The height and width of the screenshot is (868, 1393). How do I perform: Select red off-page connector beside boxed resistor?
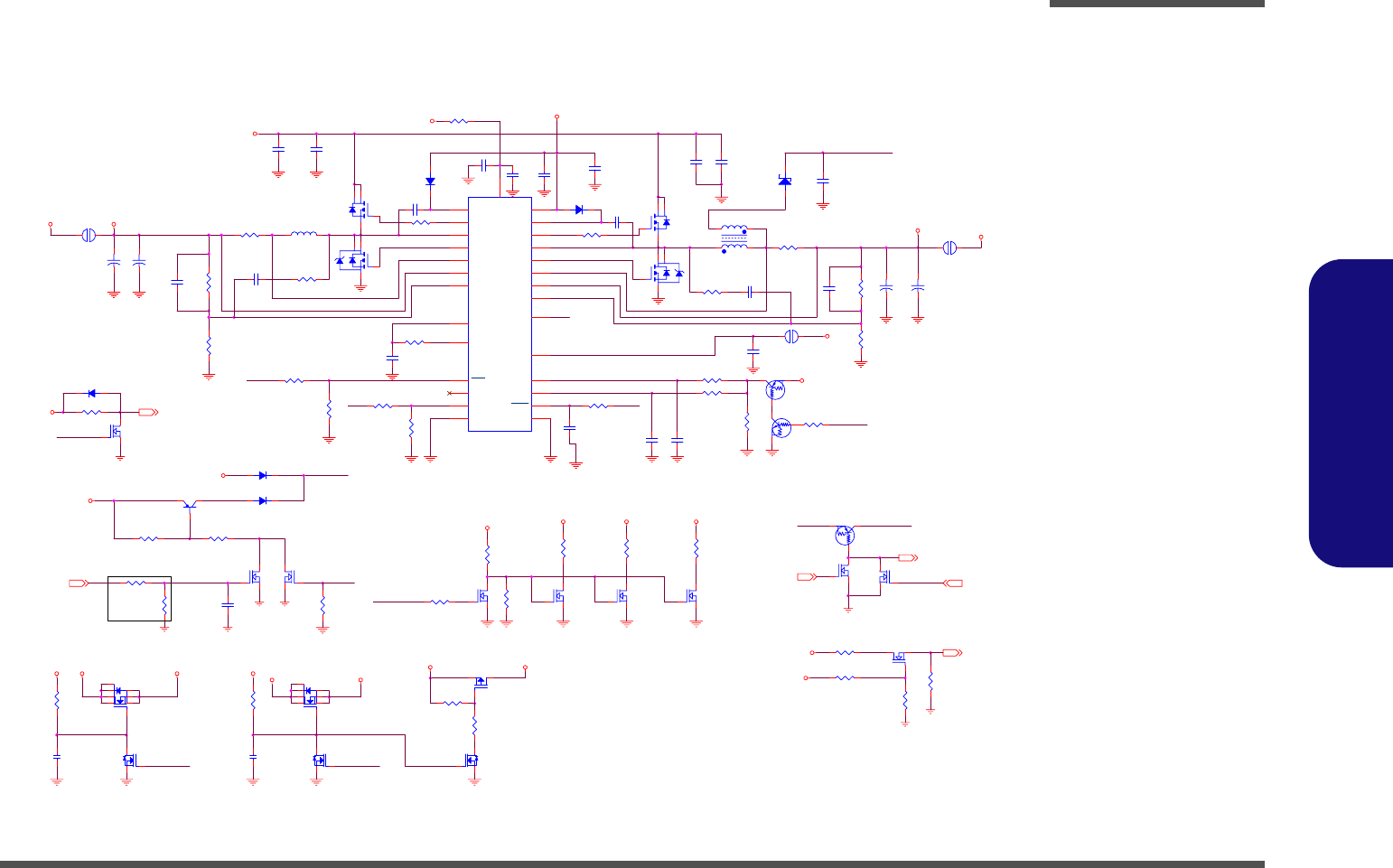click(78, 583)
